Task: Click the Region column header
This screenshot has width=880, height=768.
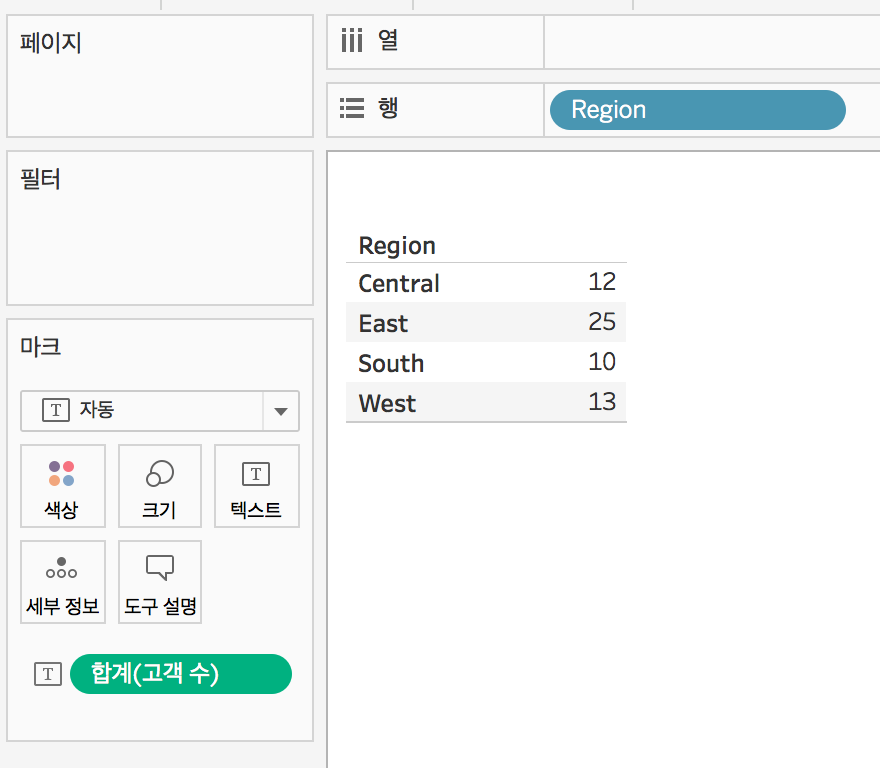Action: click(x=397, y=246)
